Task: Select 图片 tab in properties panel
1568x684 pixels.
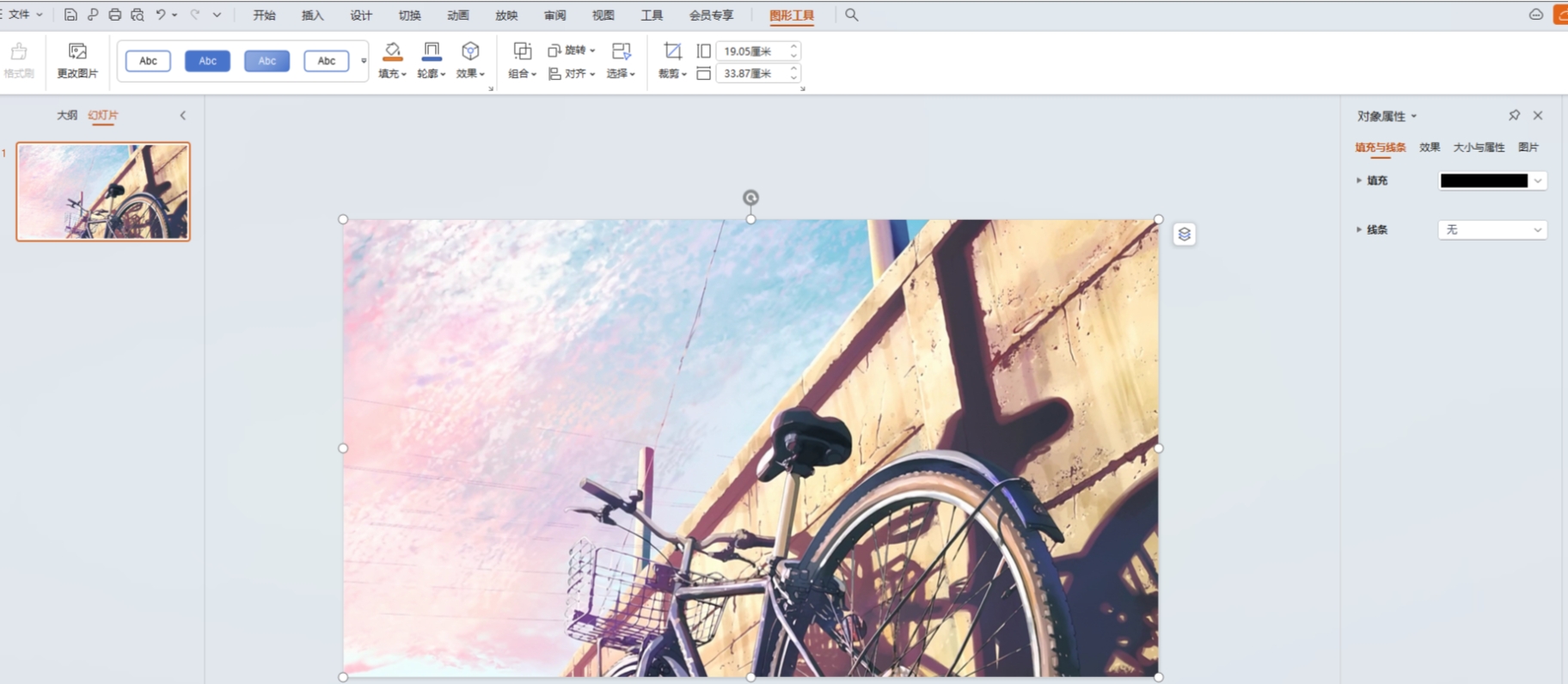Action: pos(1528,147)
